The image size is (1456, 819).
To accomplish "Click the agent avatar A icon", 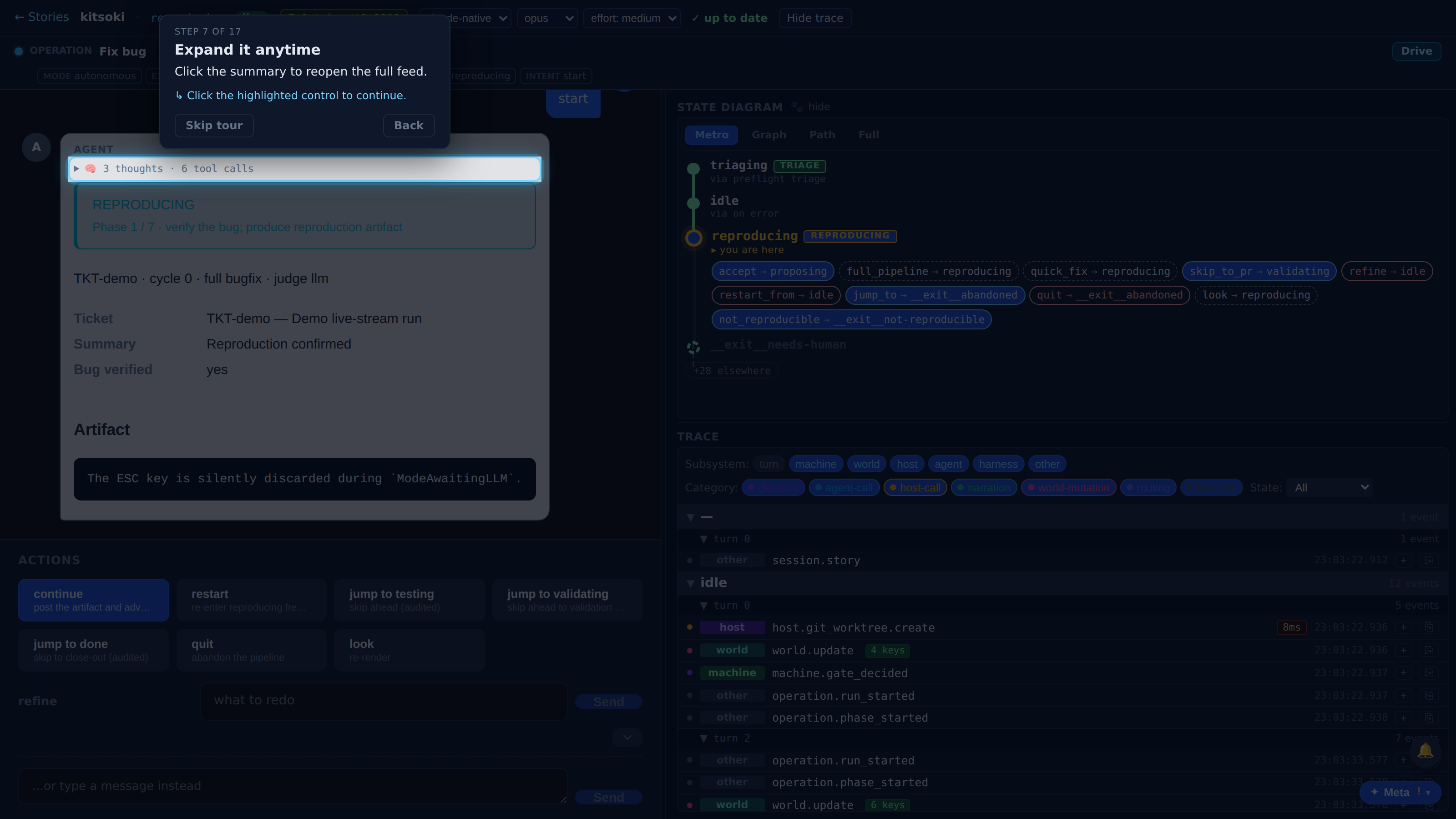I will 36,147.
